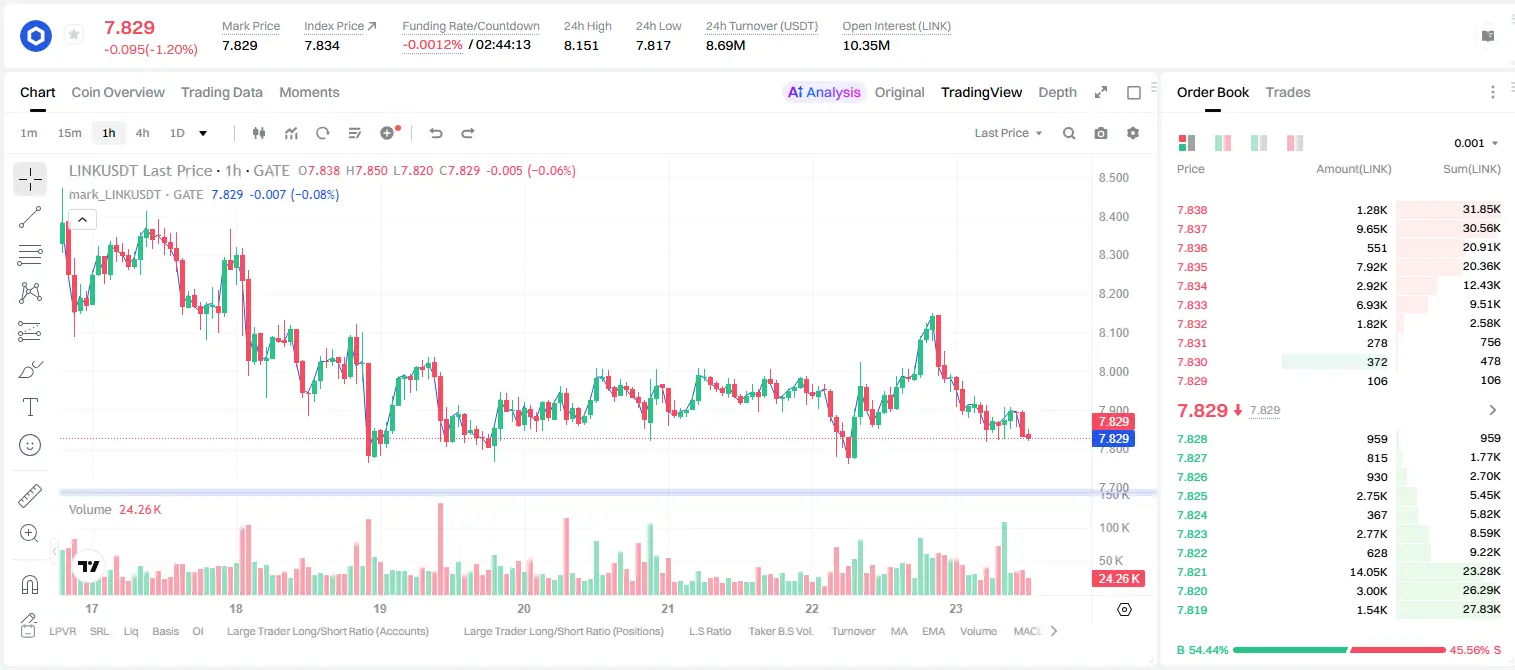Open the Last Price dropdown
Viewport: 1515px width, 670px height.
tap(1008, 133)
